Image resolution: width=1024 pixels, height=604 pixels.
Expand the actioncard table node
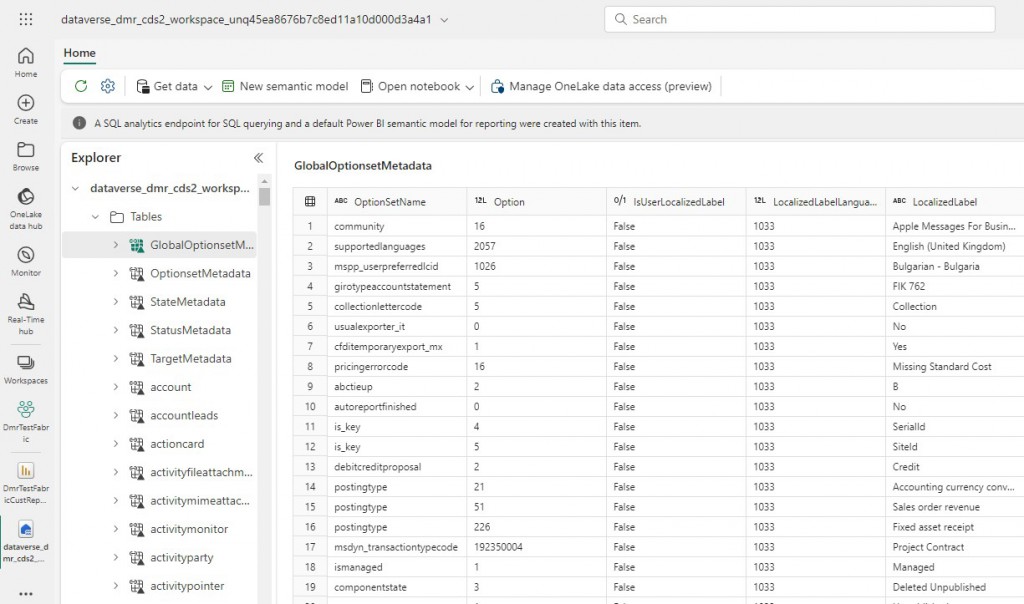click(116, 444)
